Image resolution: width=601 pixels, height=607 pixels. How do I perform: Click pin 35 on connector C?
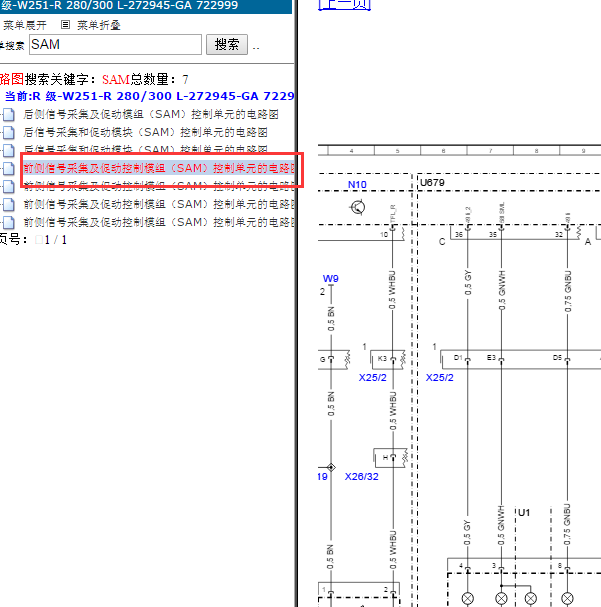[493, 235]
